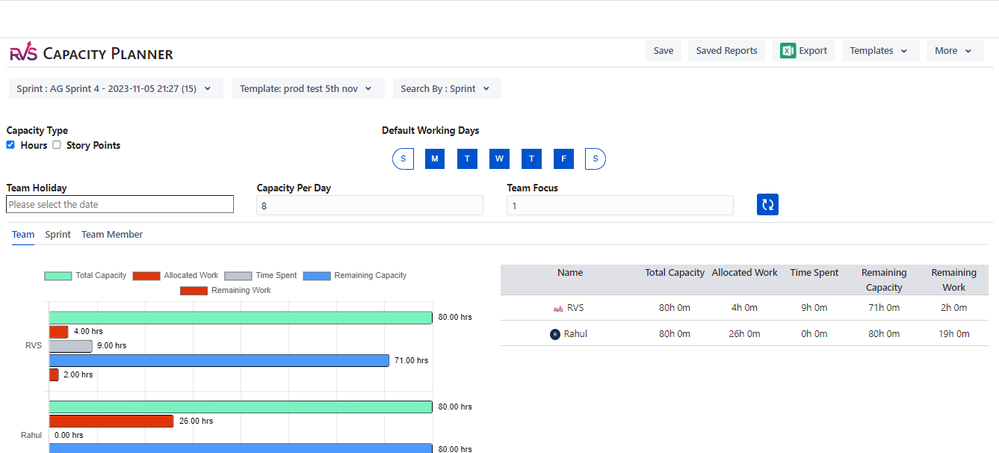The image size is (999, 453).
Task: Toggle Remaining Capacity legend swatch
Action: pos(317,276)
